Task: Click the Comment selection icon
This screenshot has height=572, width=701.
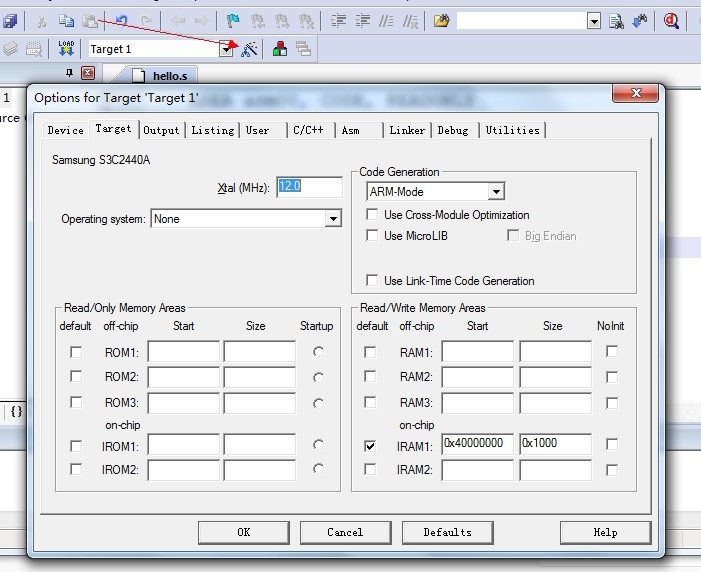Action: click(386, 21)
